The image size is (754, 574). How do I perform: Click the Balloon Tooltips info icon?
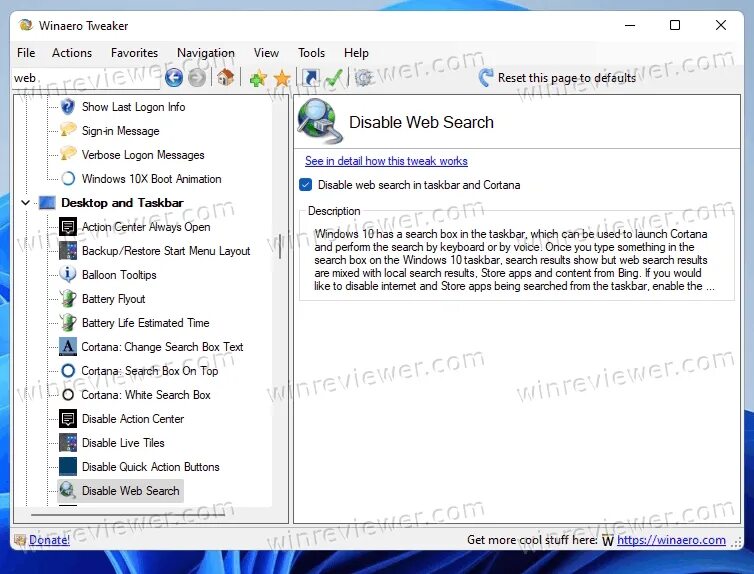pyautogui.click(x=68, y=275)
